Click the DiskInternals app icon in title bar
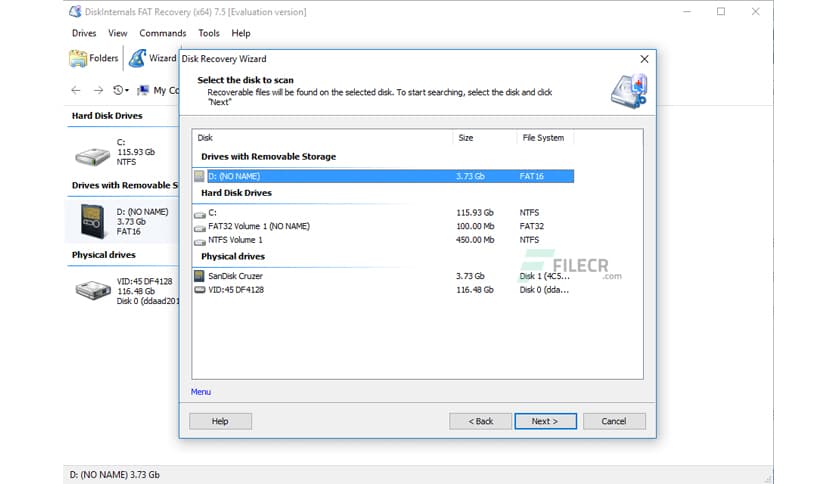The width and height of the screenshot is (836, 484). tap(75, 11)
